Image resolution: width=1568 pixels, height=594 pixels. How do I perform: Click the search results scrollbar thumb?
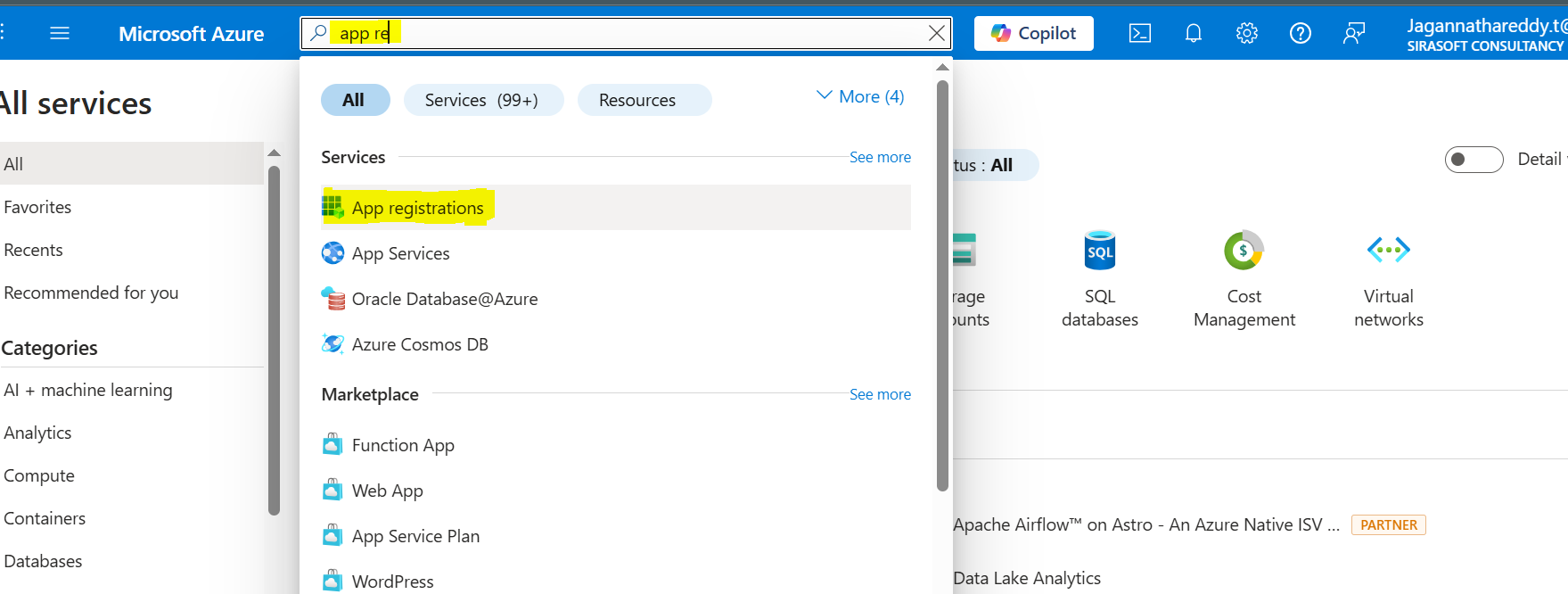point(943,285)
